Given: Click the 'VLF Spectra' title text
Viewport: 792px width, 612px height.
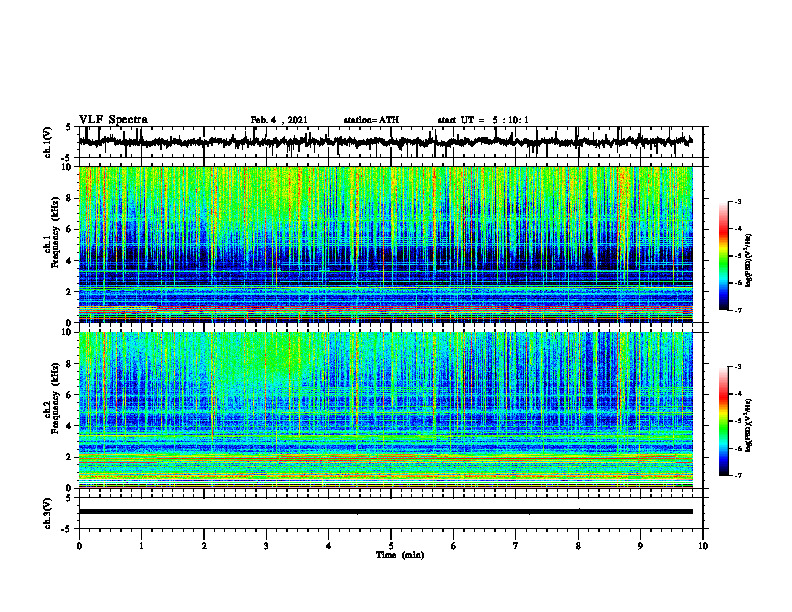Looking at the screenshot, I should click(x=113, y=120).
